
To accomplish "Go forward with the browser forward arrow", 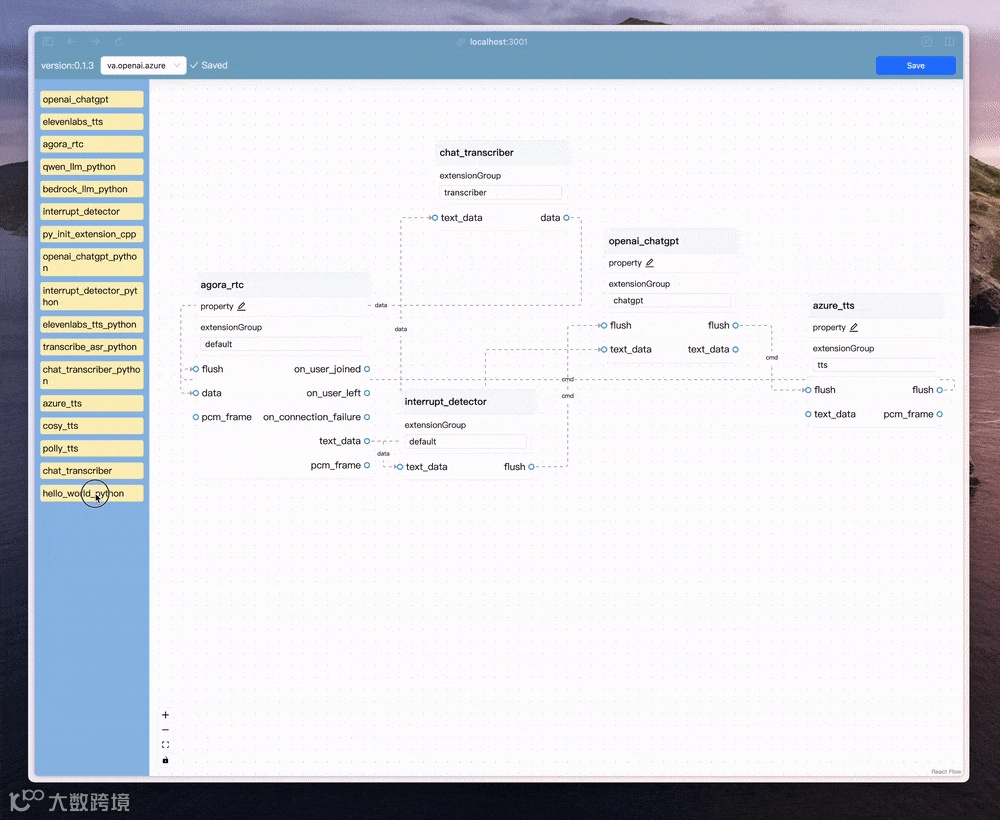I will (x=95, y=41).
